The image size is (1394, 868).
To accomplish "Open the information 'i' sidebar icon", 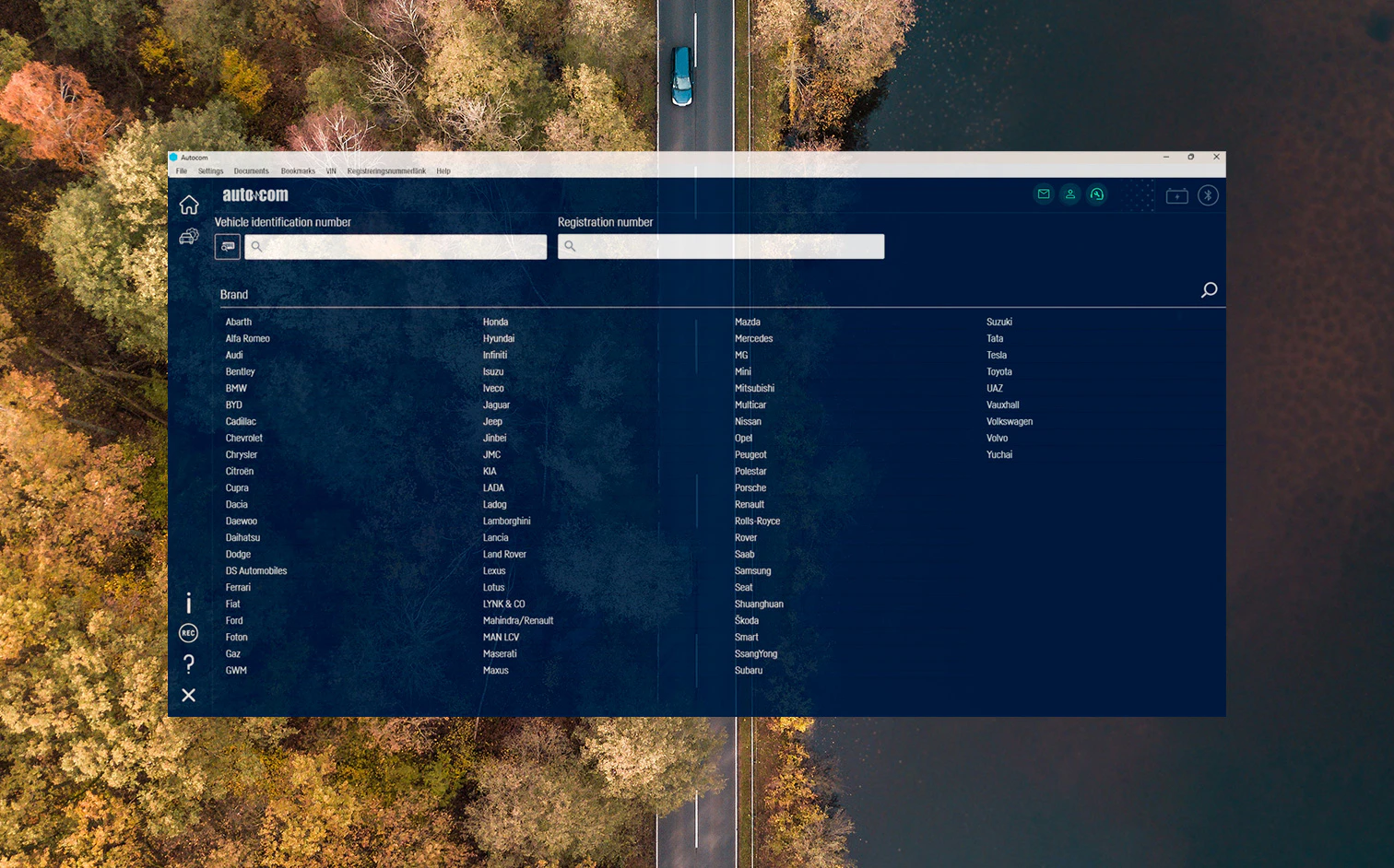I will [x=189, y=603].
